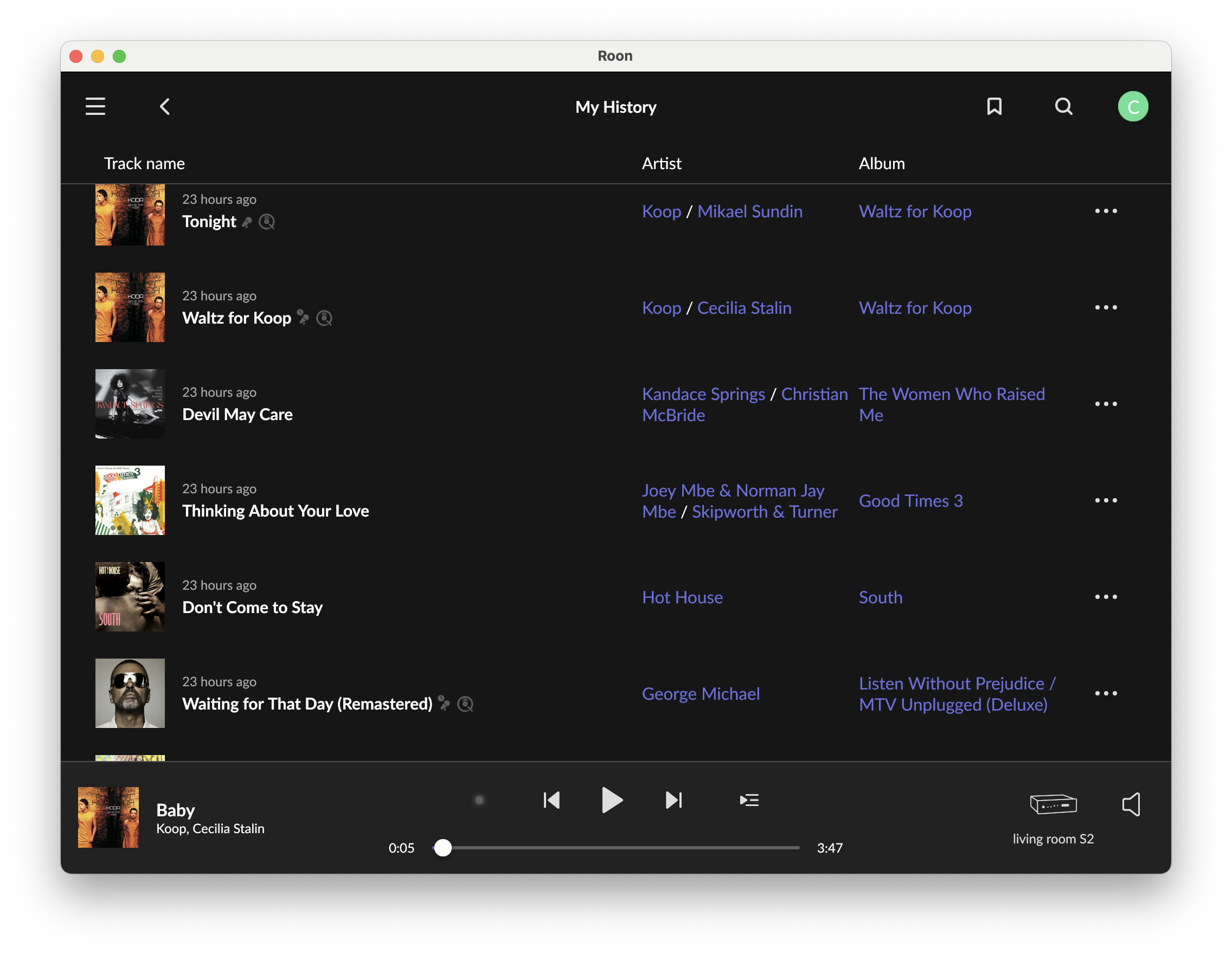Click the total time 3:47
Viewport: 1232px width, 954px height.
829,847
